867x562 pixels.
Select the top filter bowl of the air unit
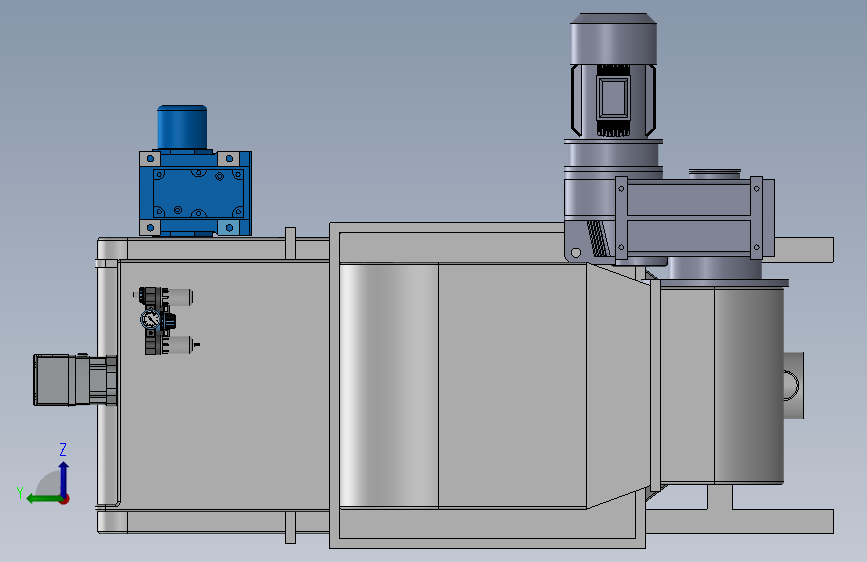point(180,297)
